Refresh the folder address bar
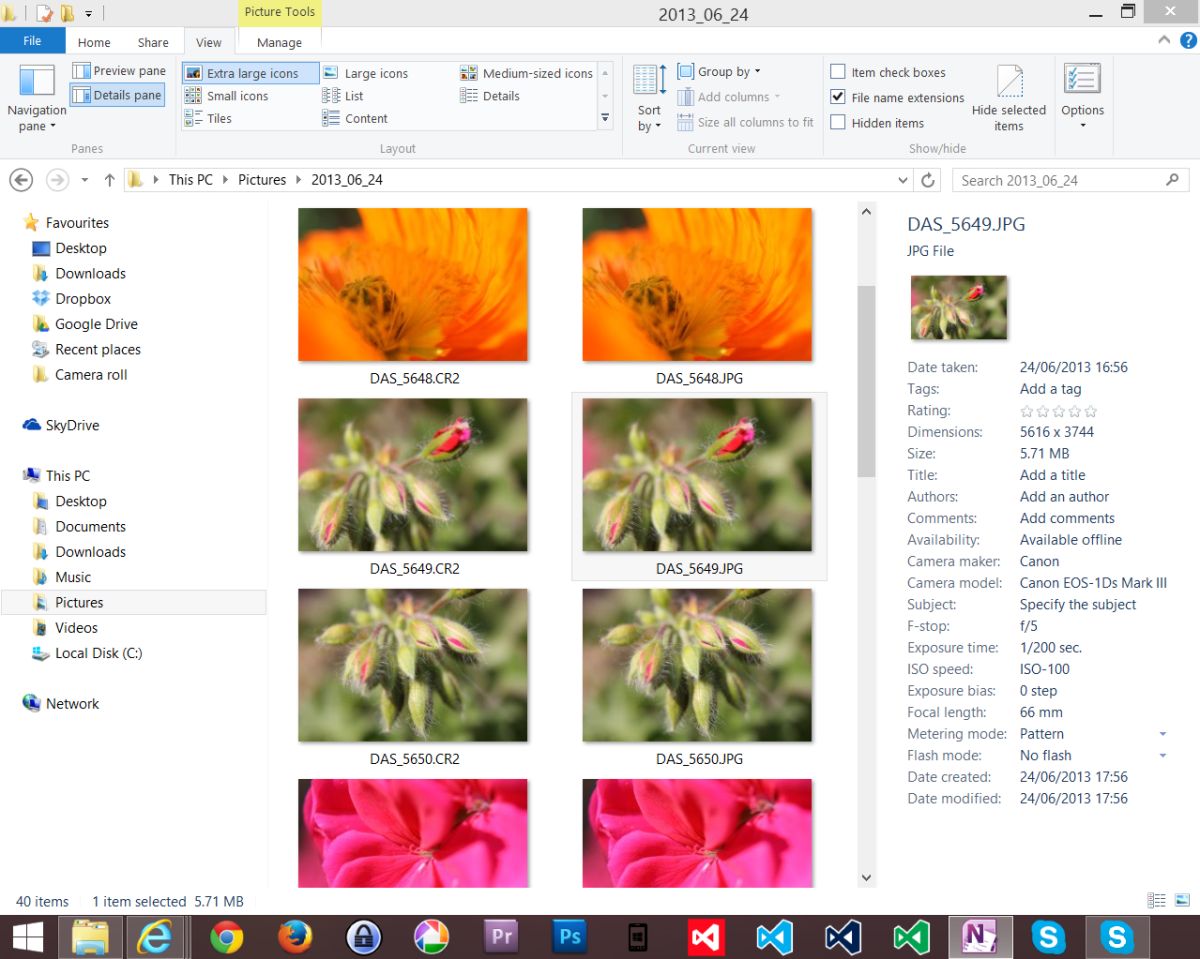Viewport: 1200px width, 959px height. pos(928,180)
